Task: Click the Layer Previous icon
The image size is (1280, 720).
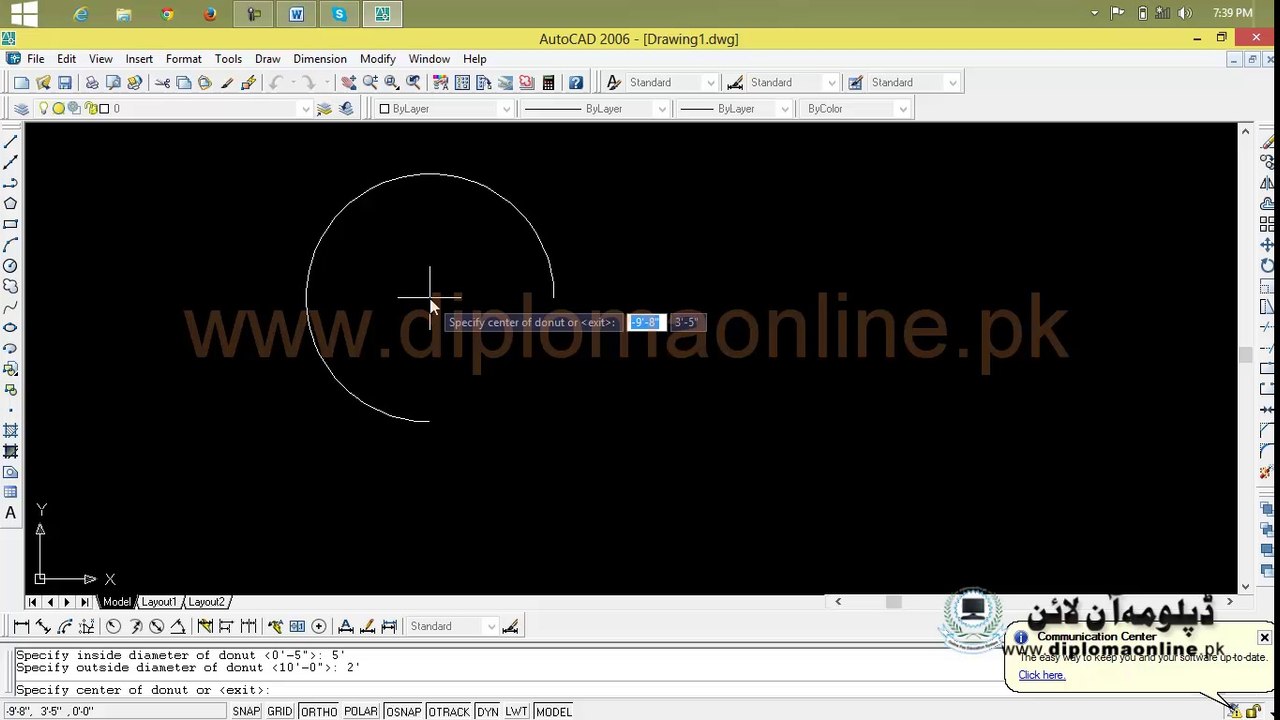Action: coord(346,109)
